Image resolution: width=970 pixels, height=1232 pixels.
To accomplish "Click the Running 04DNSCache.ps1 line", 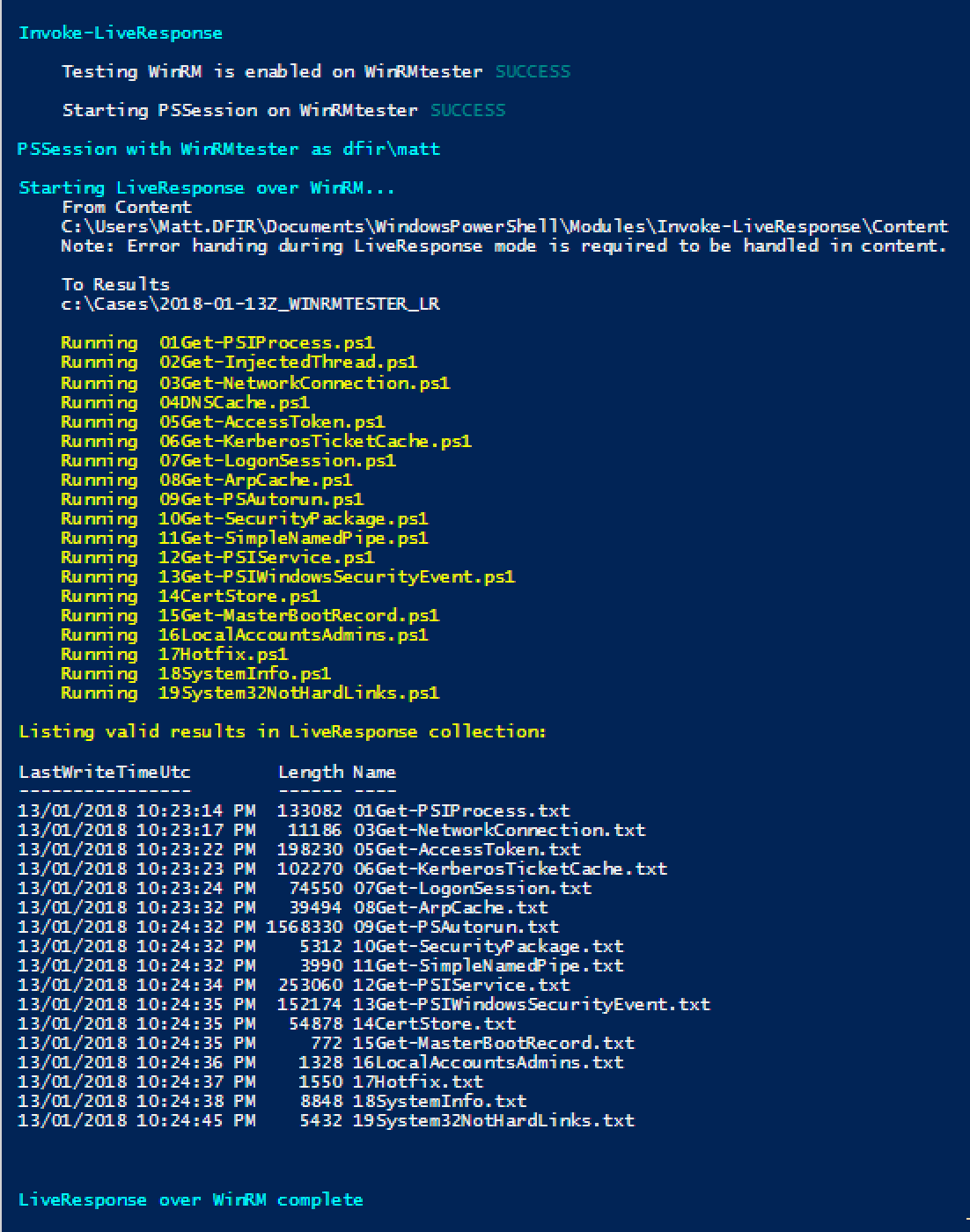I will (185, 403).
